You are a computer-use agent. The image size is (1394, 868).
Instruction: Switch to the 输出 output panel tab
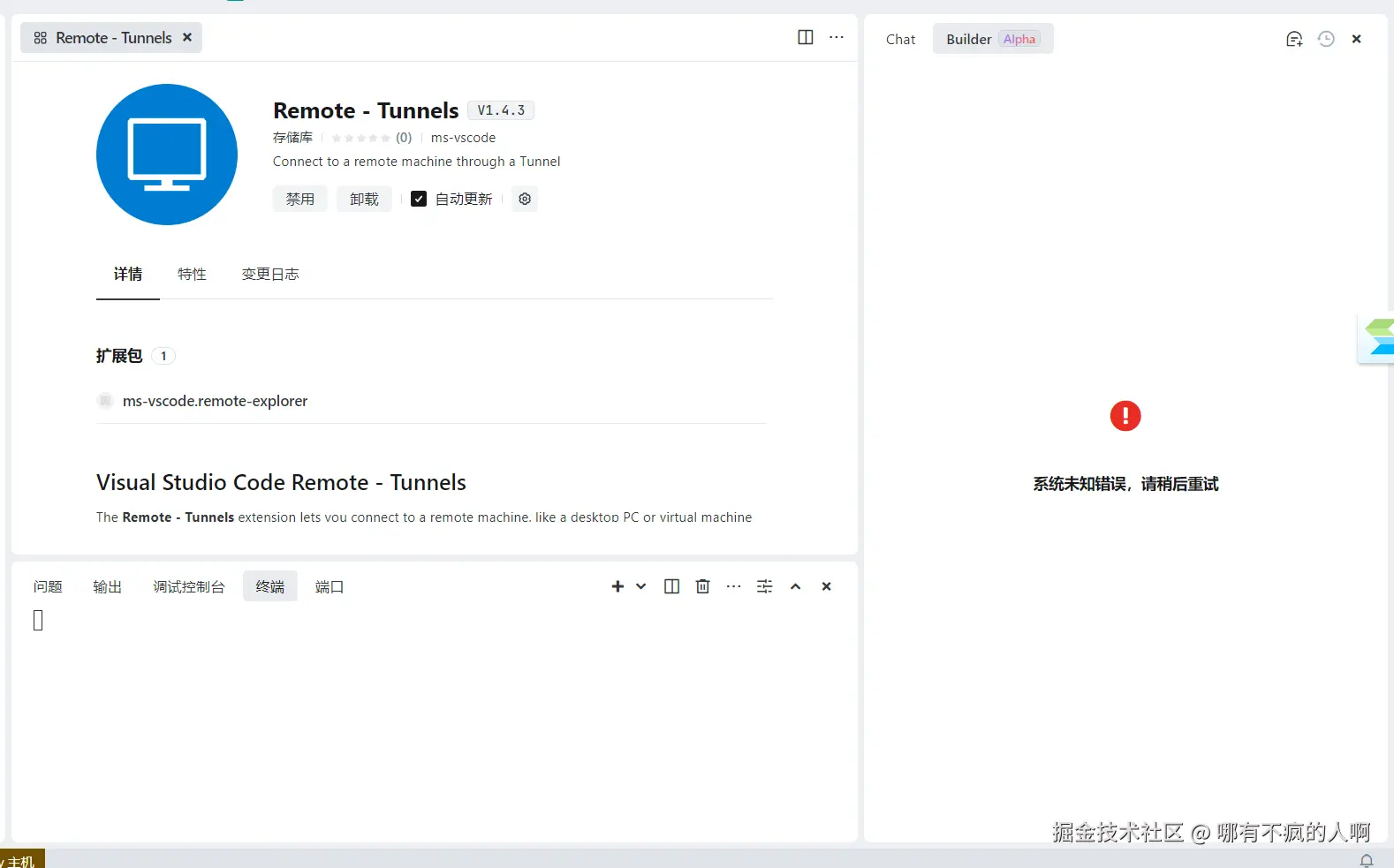[x=107, y=586]
